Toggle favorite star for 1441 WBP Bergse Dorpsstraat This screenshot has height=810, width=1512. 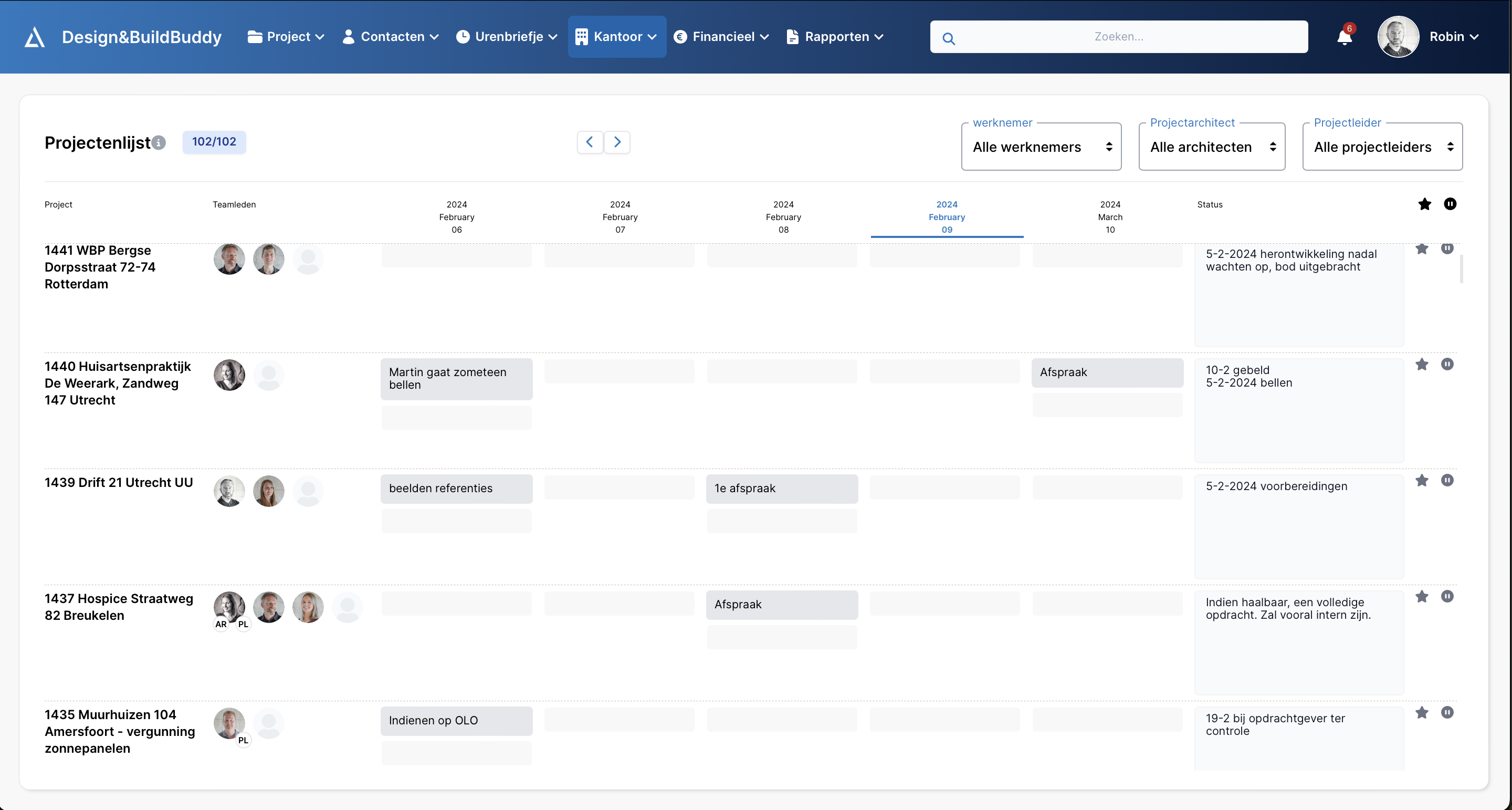tap(1422, 249)
